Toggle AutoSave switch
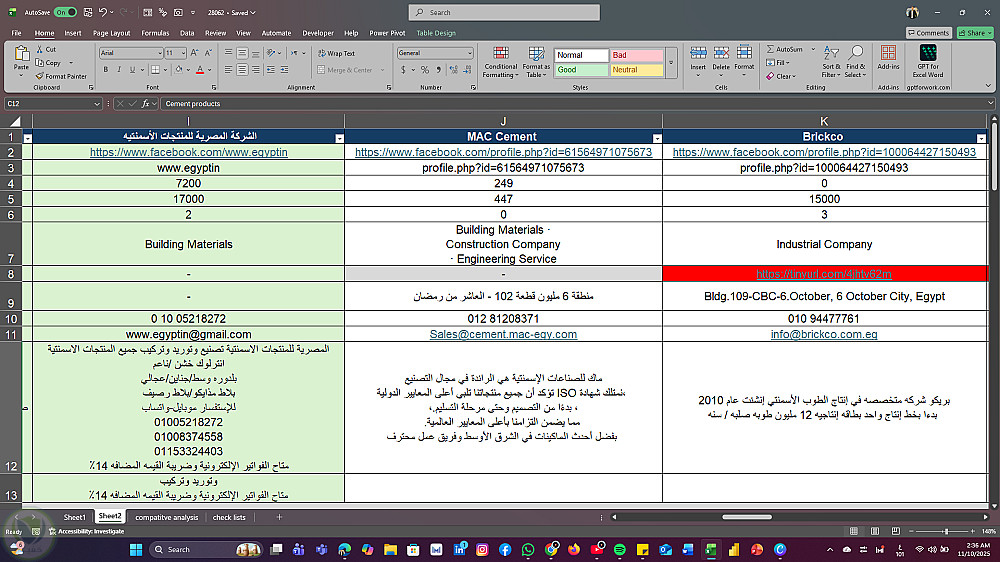Screen dimensions: 1000x562 click(x=65, y=12)
